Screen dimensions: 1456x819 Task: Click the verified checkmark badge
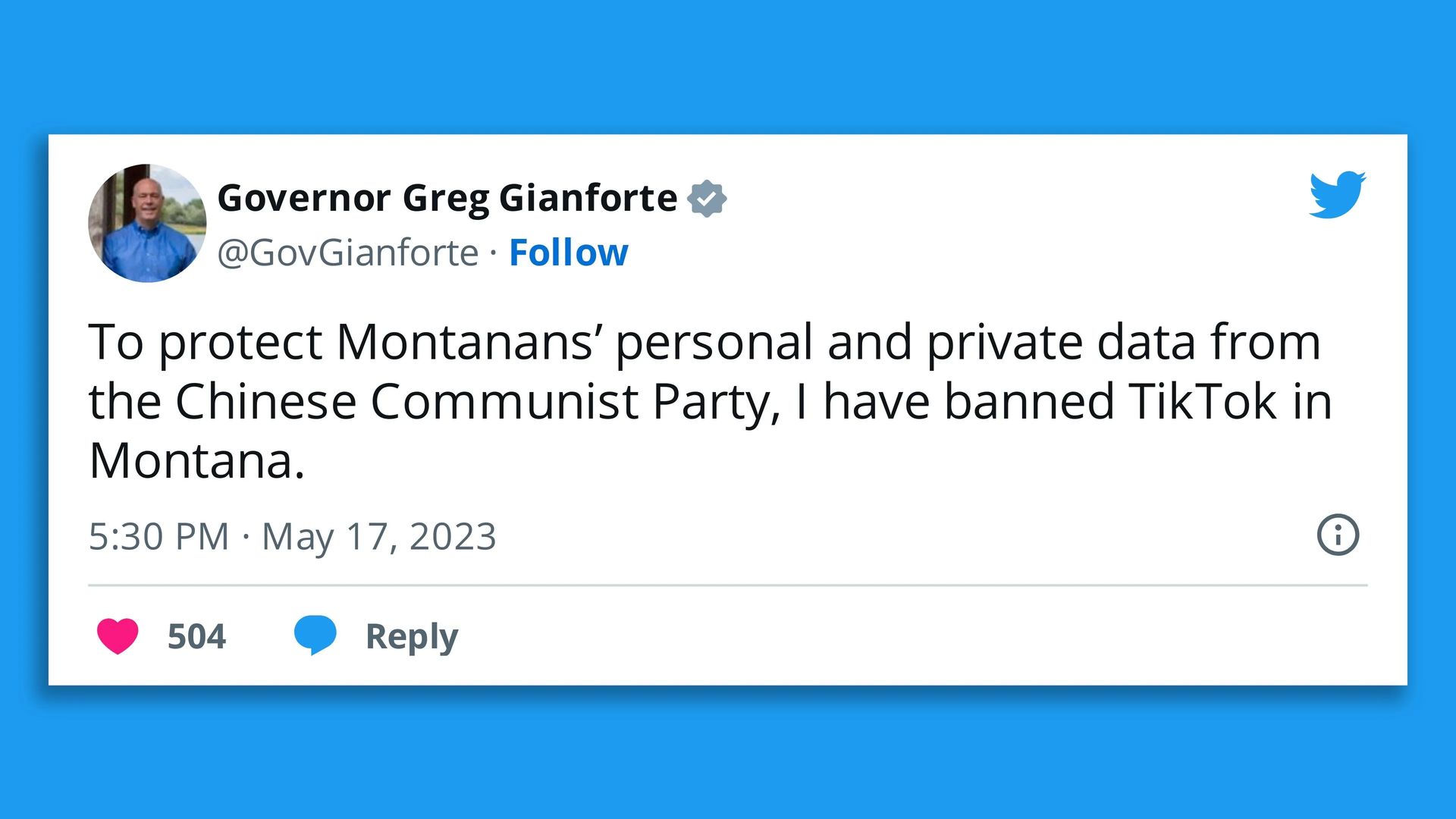tap(707, 199)
